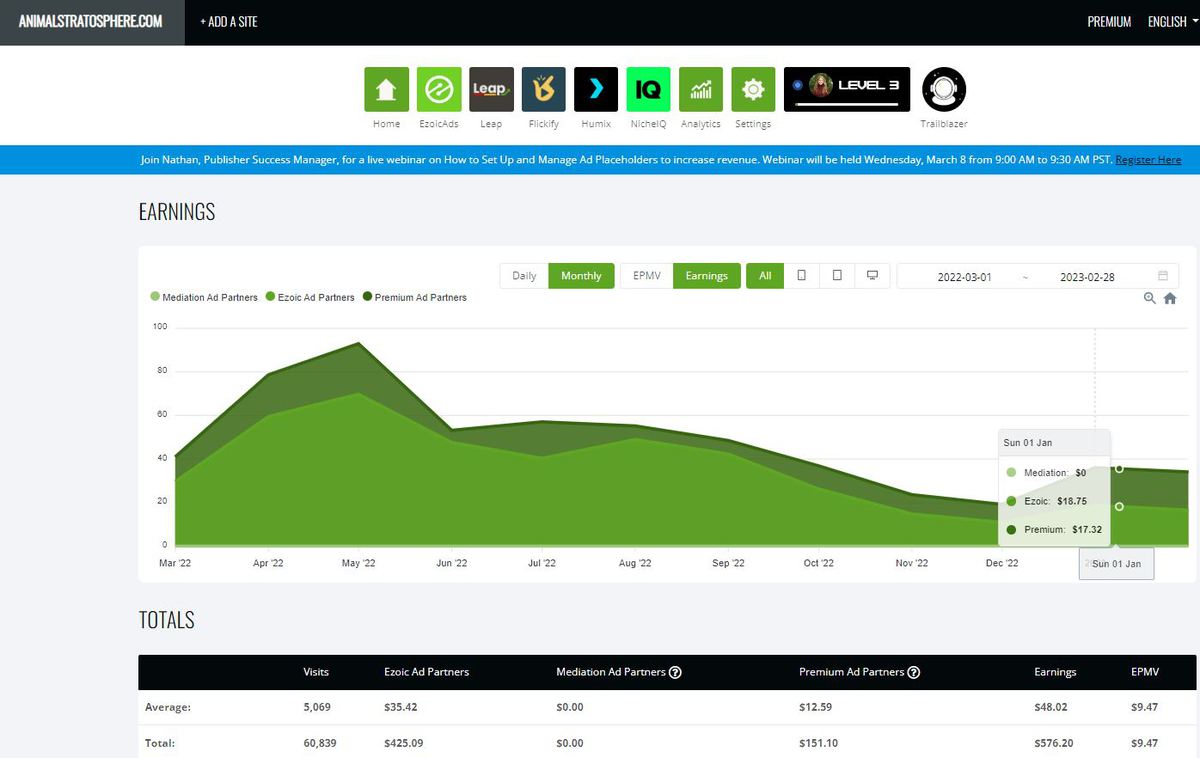Open the Settings gear icon

click(x=753, y=89)
